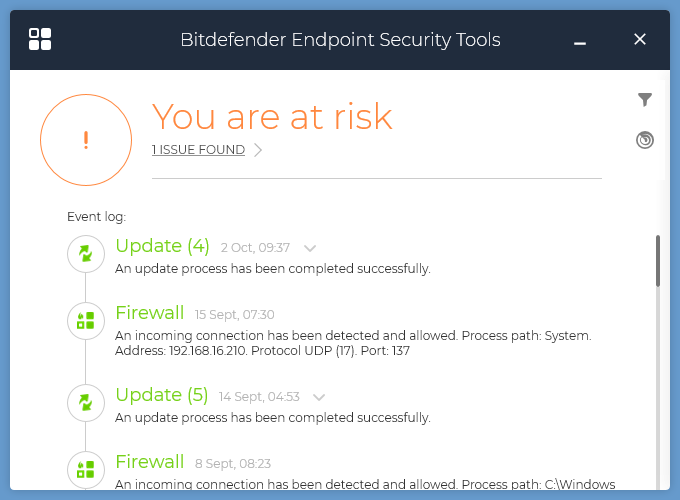680x500 pixels.
Task: Open the 1 ISSUE FOUND link
Action: click(198, 150)
